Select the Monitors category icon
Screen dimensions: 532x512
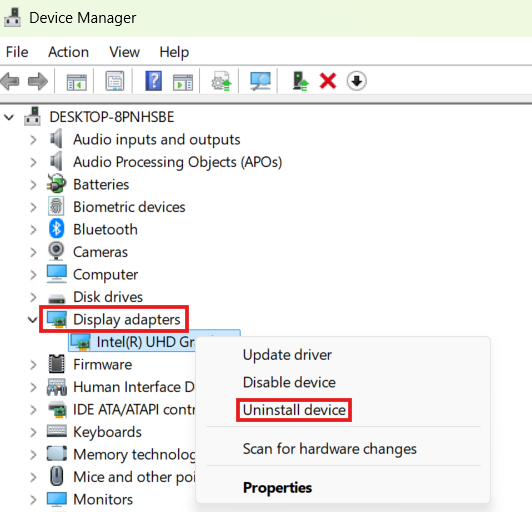click(57, 498)
